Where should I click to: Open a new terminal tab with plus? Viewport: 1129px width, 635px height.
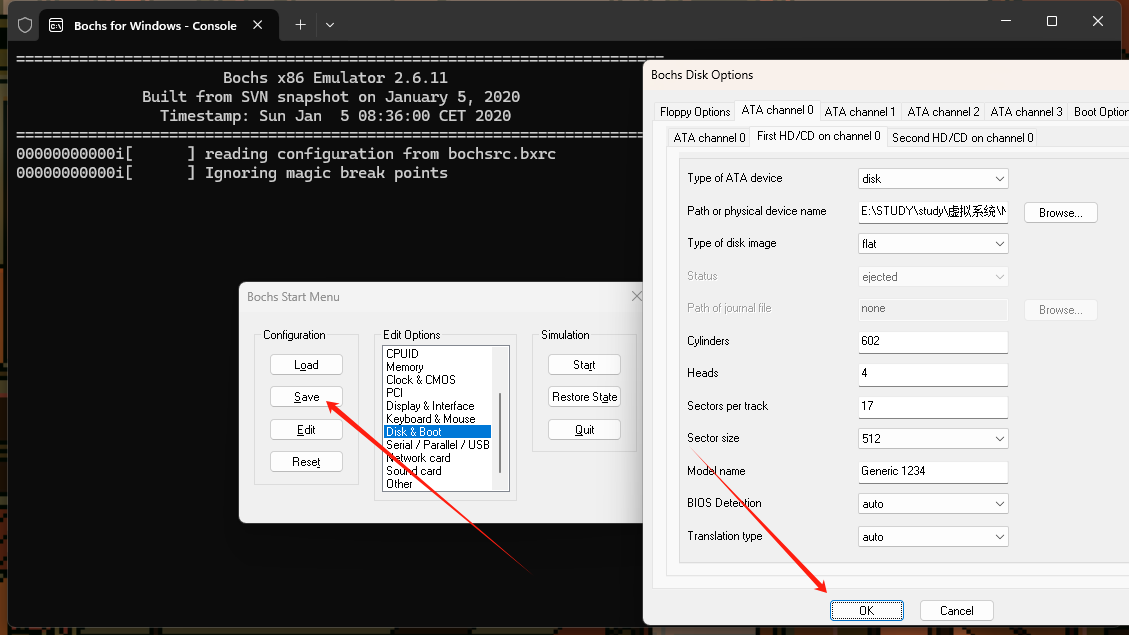click(x=300, y=25)
